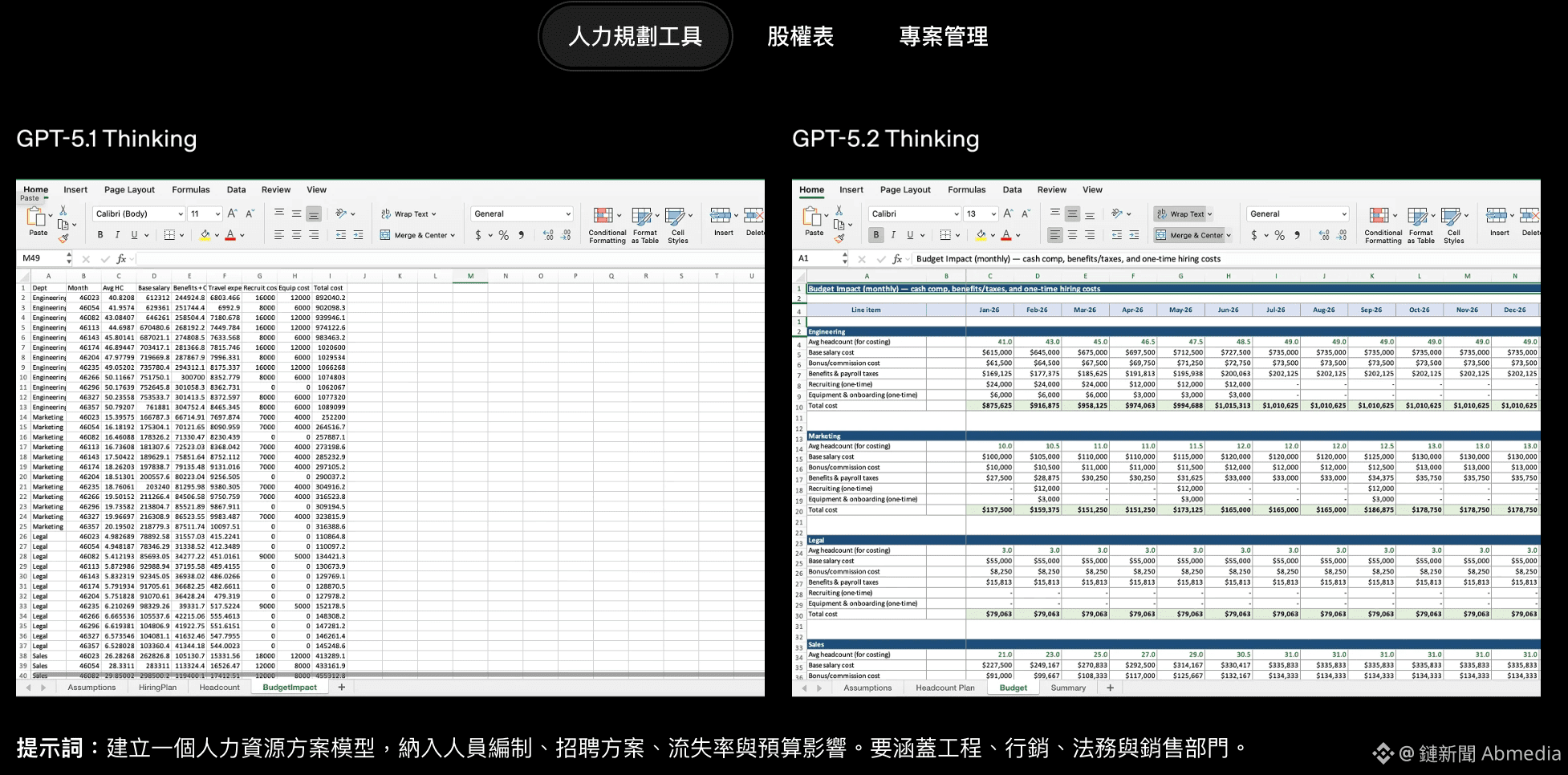The height and width of the screenshot is (775, 1568).
Task: Switch to Headcount sheet in GPT-5.1
Action: (219, 688)
